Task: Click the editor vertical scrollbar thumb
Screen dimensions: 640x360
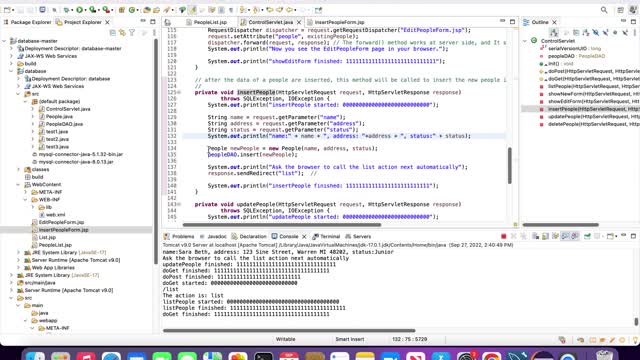Action: pos(509,165)
